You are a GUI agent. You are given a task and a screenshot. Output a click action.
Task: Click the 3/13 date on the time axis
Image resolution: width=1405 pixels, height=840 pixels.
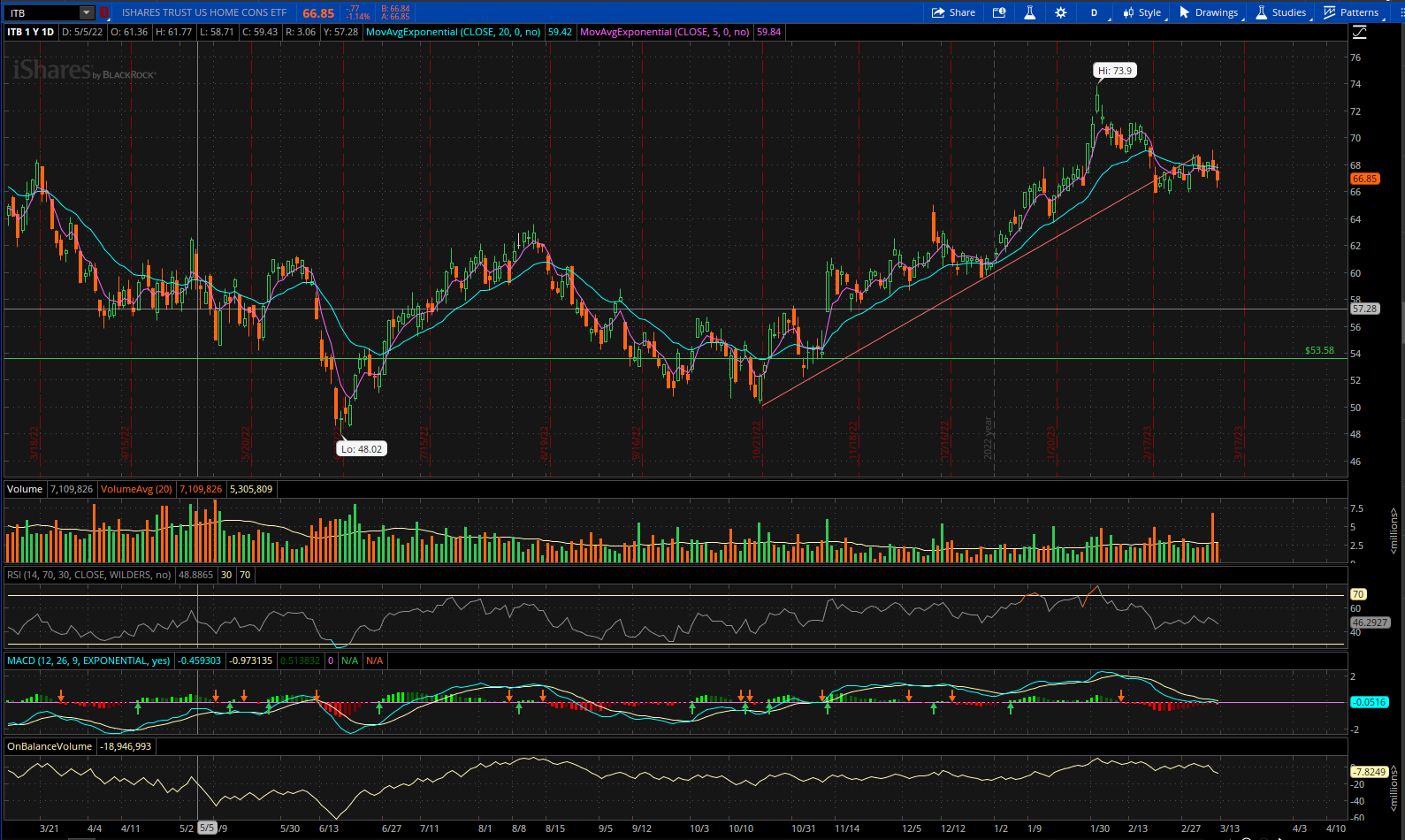tap(1230, 829)
